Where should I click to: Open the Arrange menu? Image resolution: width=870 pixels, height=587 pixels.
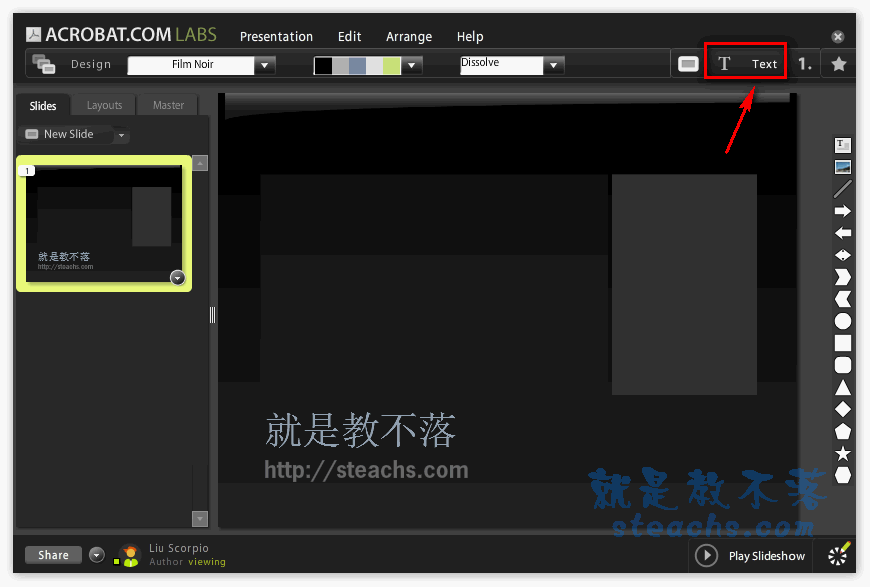click(x=409, y=37)
